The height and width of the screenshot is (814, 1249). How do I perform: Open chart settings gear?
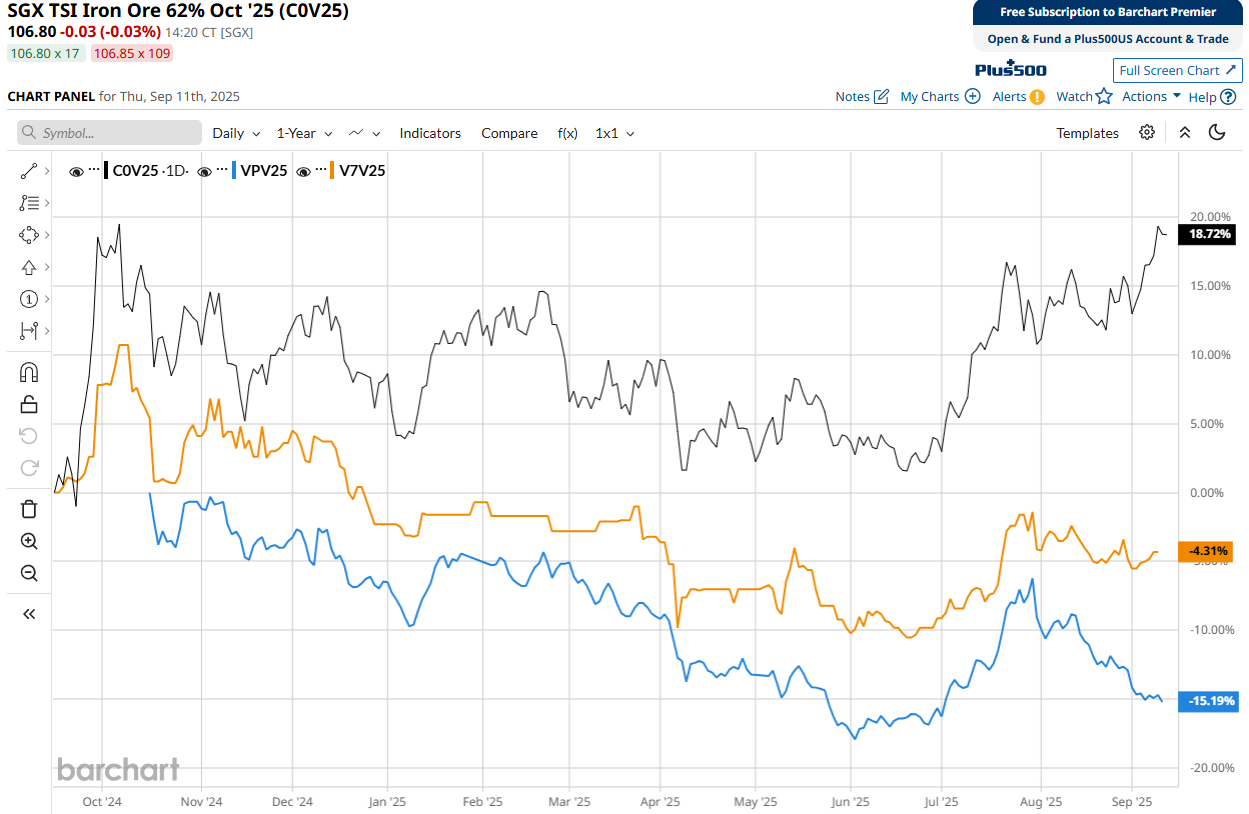tap(1147, 133)
